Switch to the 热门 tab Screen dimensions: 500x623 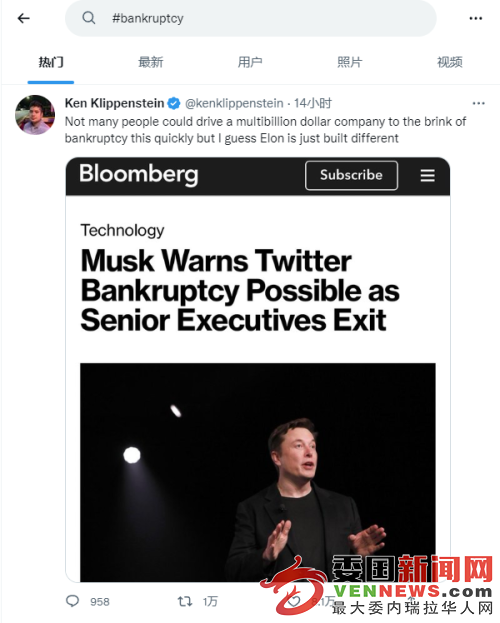coord(51,62)
